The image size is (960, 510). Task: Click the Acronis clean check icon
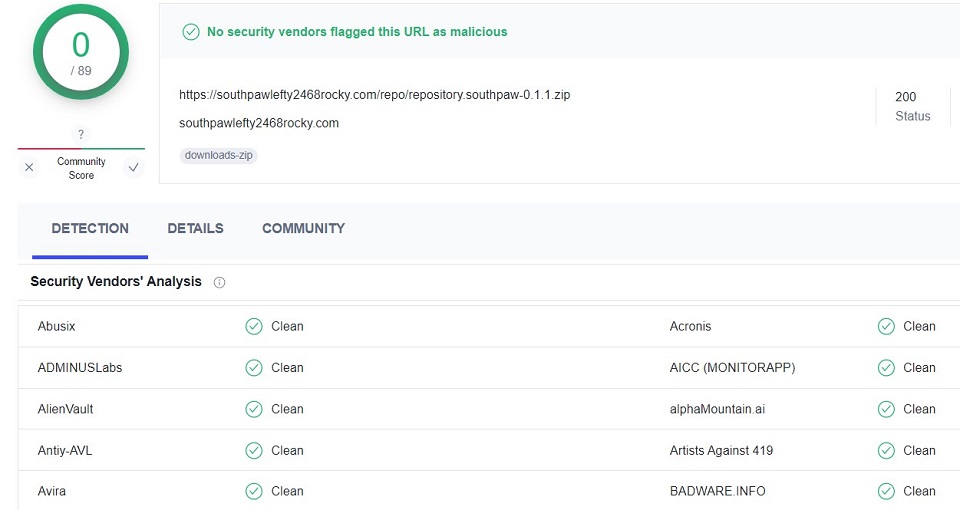coord(886,326)
